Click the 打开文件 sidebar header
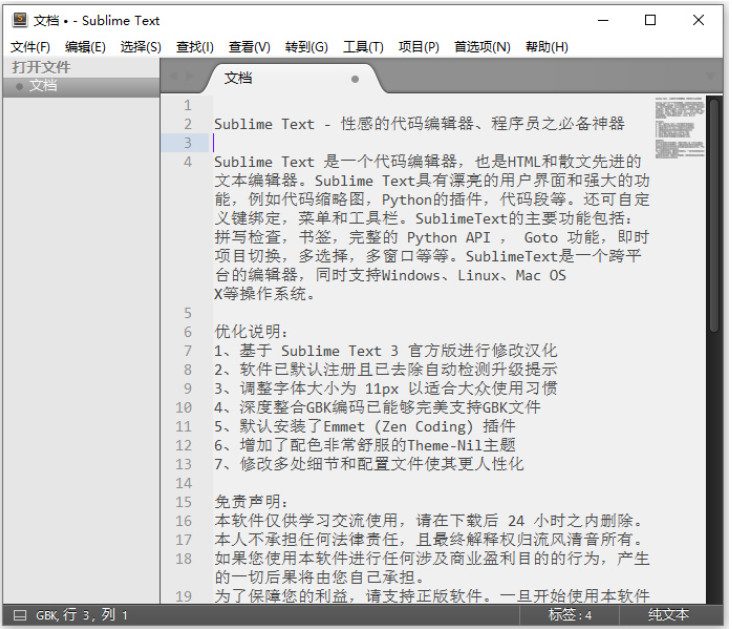The height and width of the screenshot is (629, 732). 41,67
